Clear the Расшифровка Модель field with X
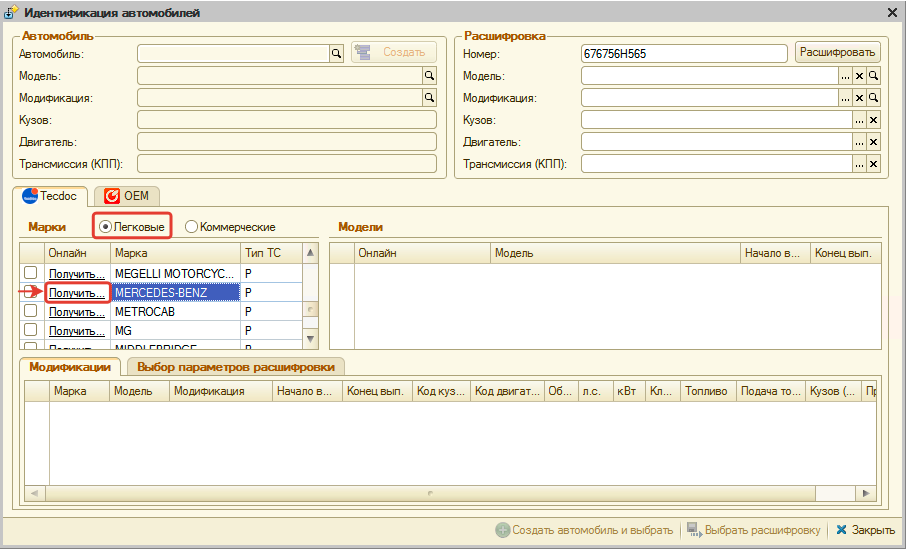Viewport: 906px width, 549px height. pos(859,76)
